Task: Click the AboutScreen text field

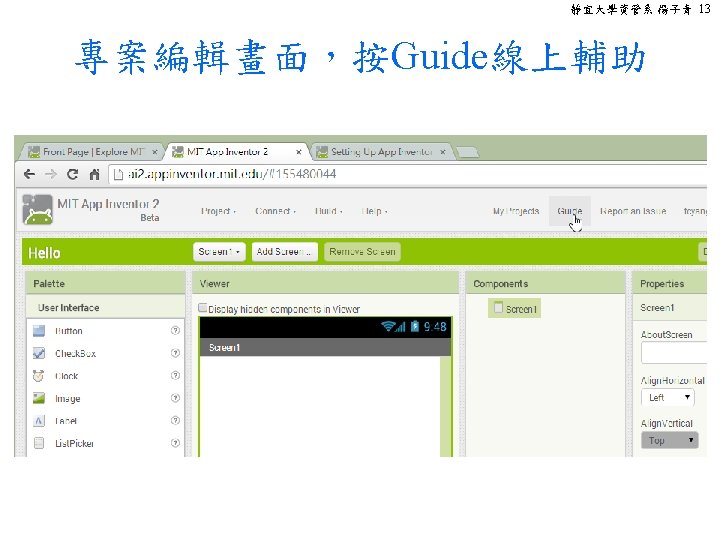Action: (x=674, y=353)
